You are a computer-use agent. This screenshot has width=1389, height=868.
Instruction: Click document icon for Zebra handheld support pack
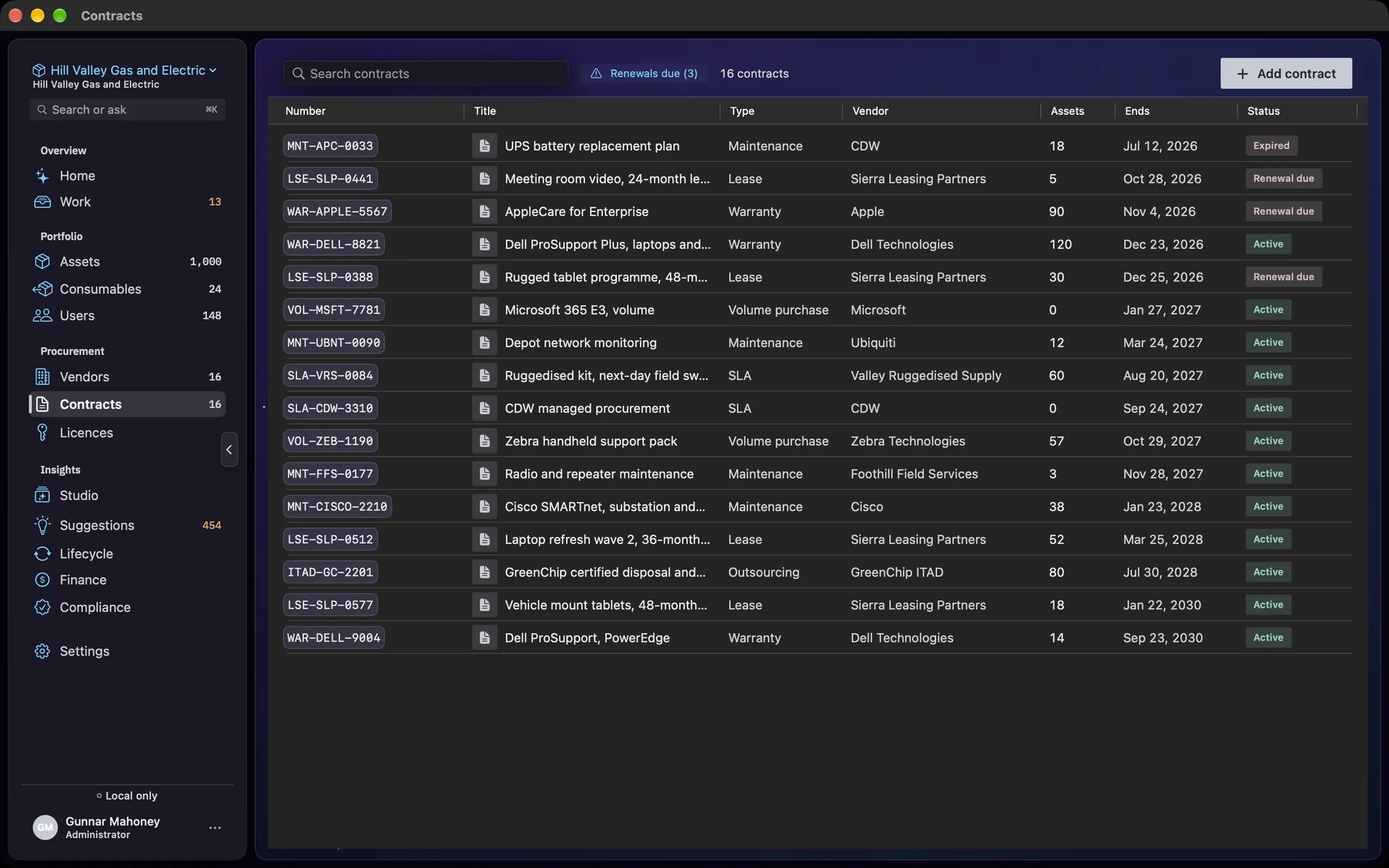point(484,441)
